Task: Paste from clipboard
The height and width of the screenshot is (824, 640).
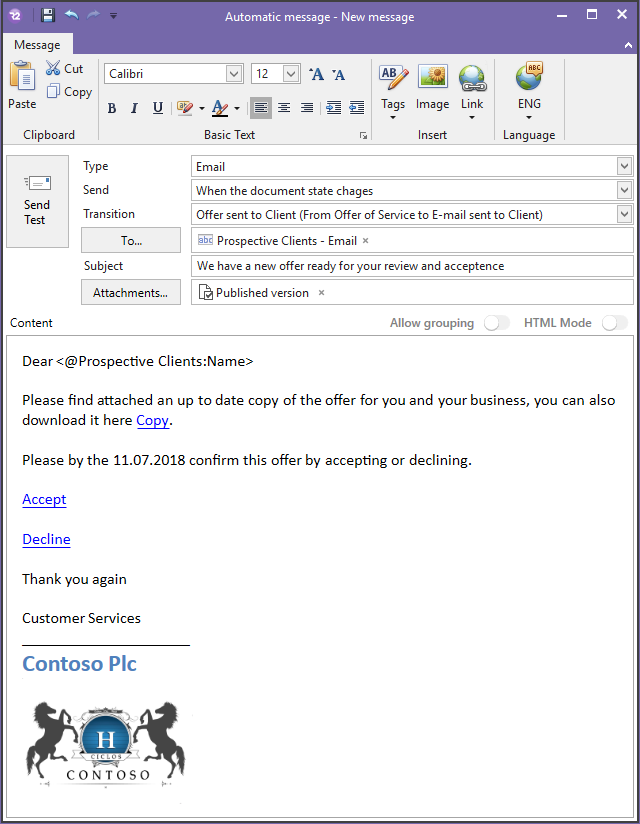Action: (x=22, y=85)
